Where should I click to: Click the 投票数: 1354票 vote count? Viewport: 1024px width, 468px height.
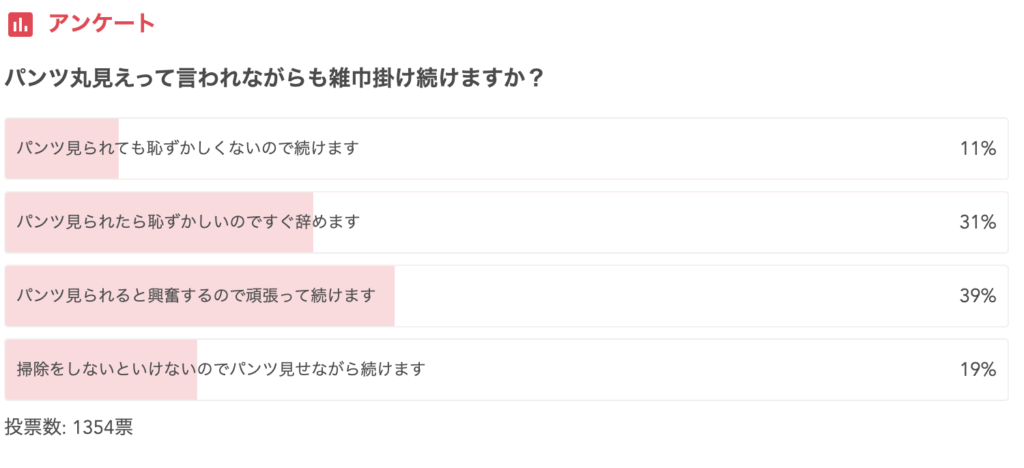(69, 428)
